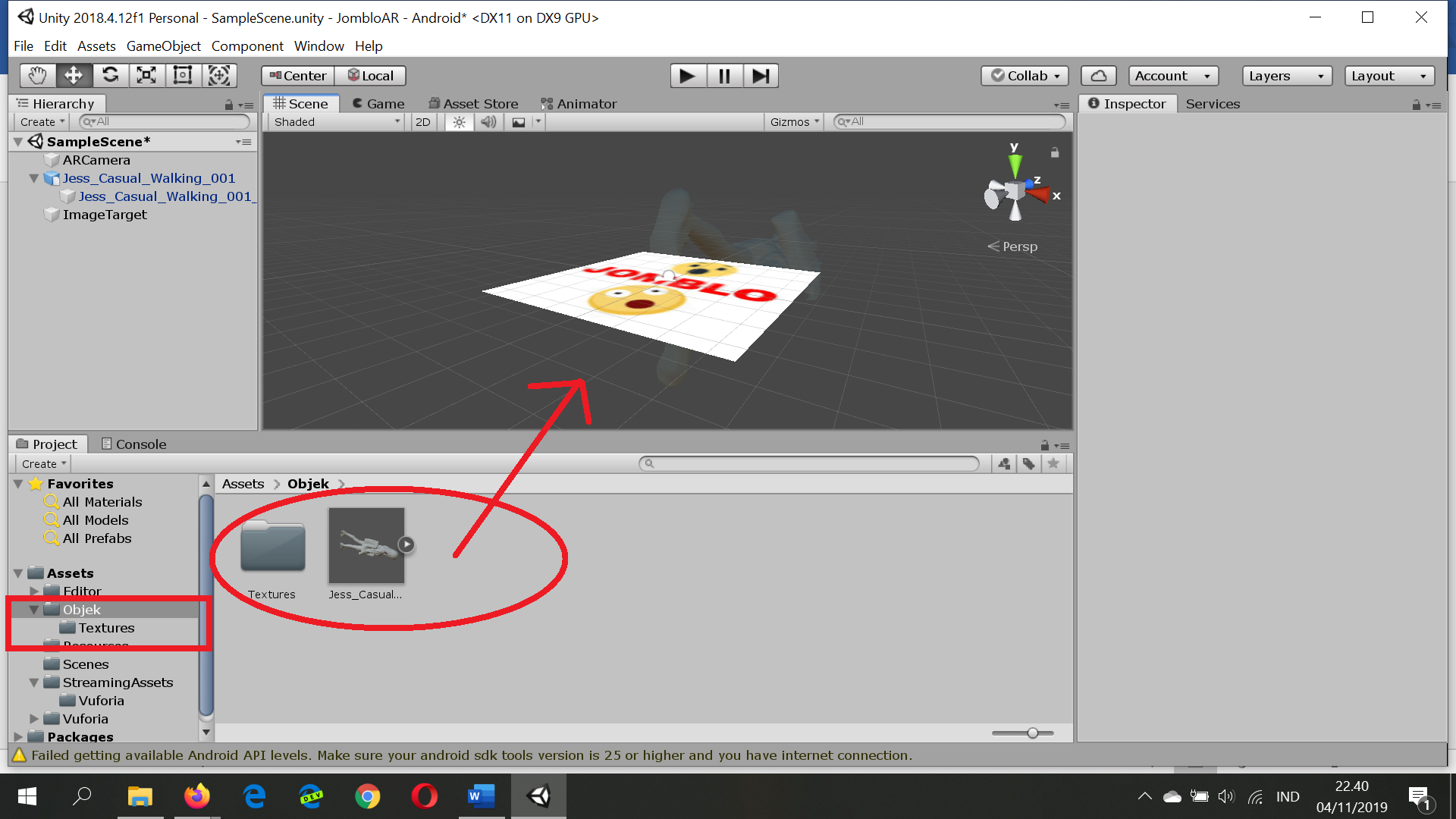
Task: Open Project Create dropdown
Action: 43,464
